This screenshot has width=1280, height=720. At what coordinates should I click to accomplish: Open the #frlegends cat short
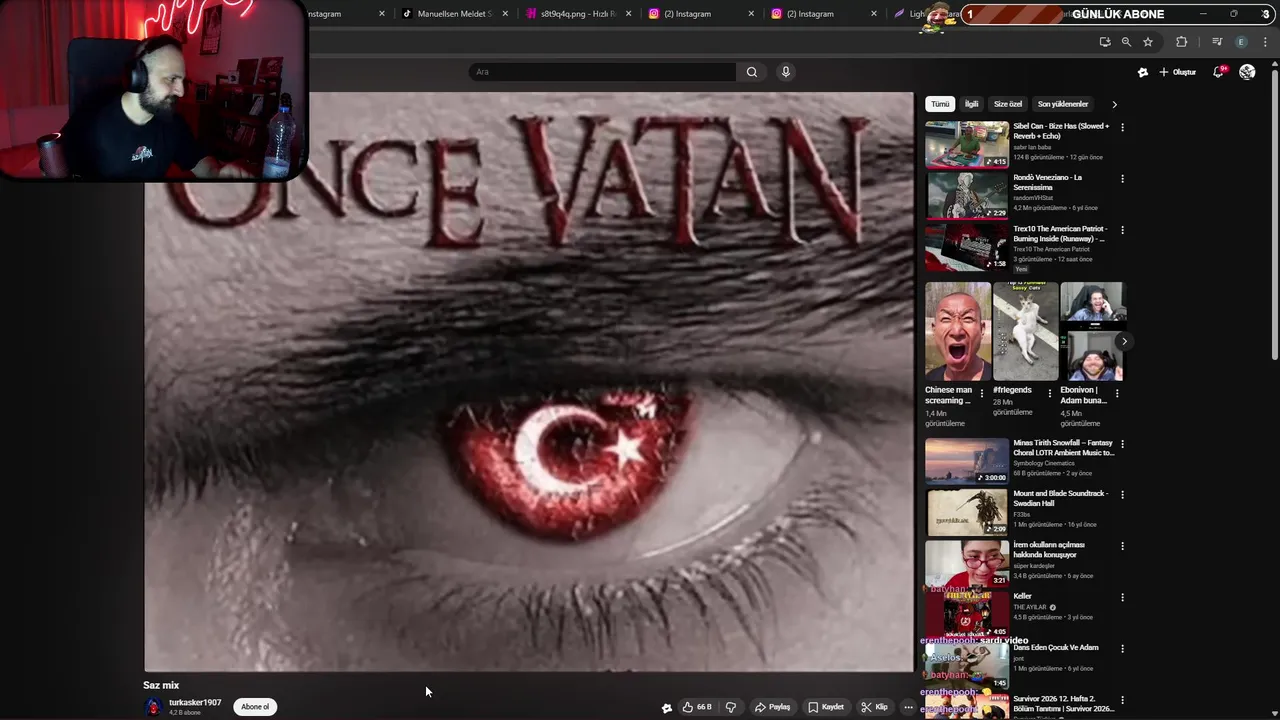pyautogui.click(x=1025, y=332)
